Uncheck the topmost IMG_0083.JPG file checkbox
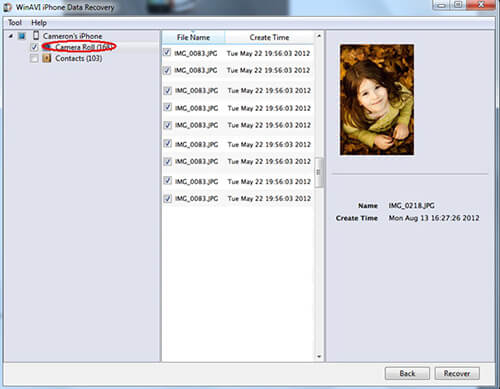The image size is (500, 389). [167, 53]
